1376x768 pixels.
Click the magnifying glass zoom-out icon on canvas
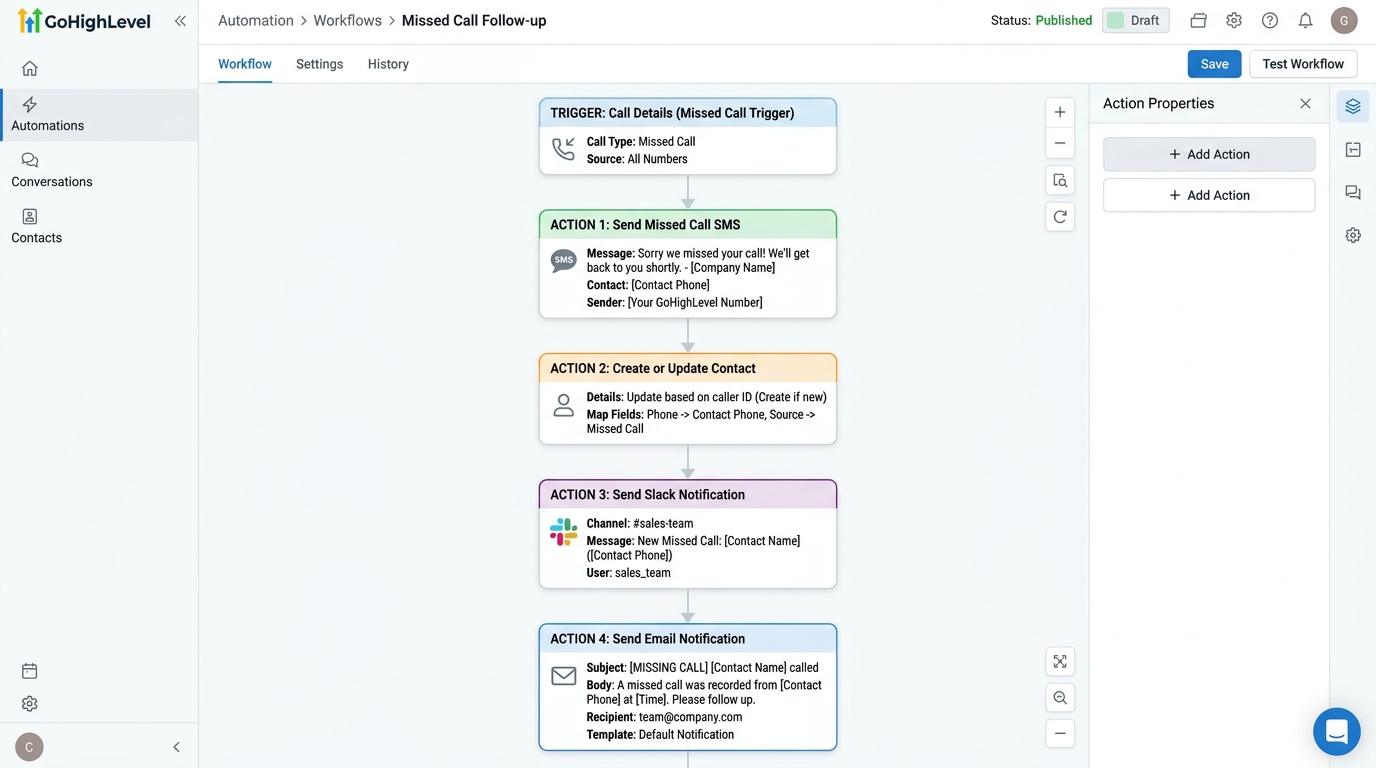[1060, 698]
